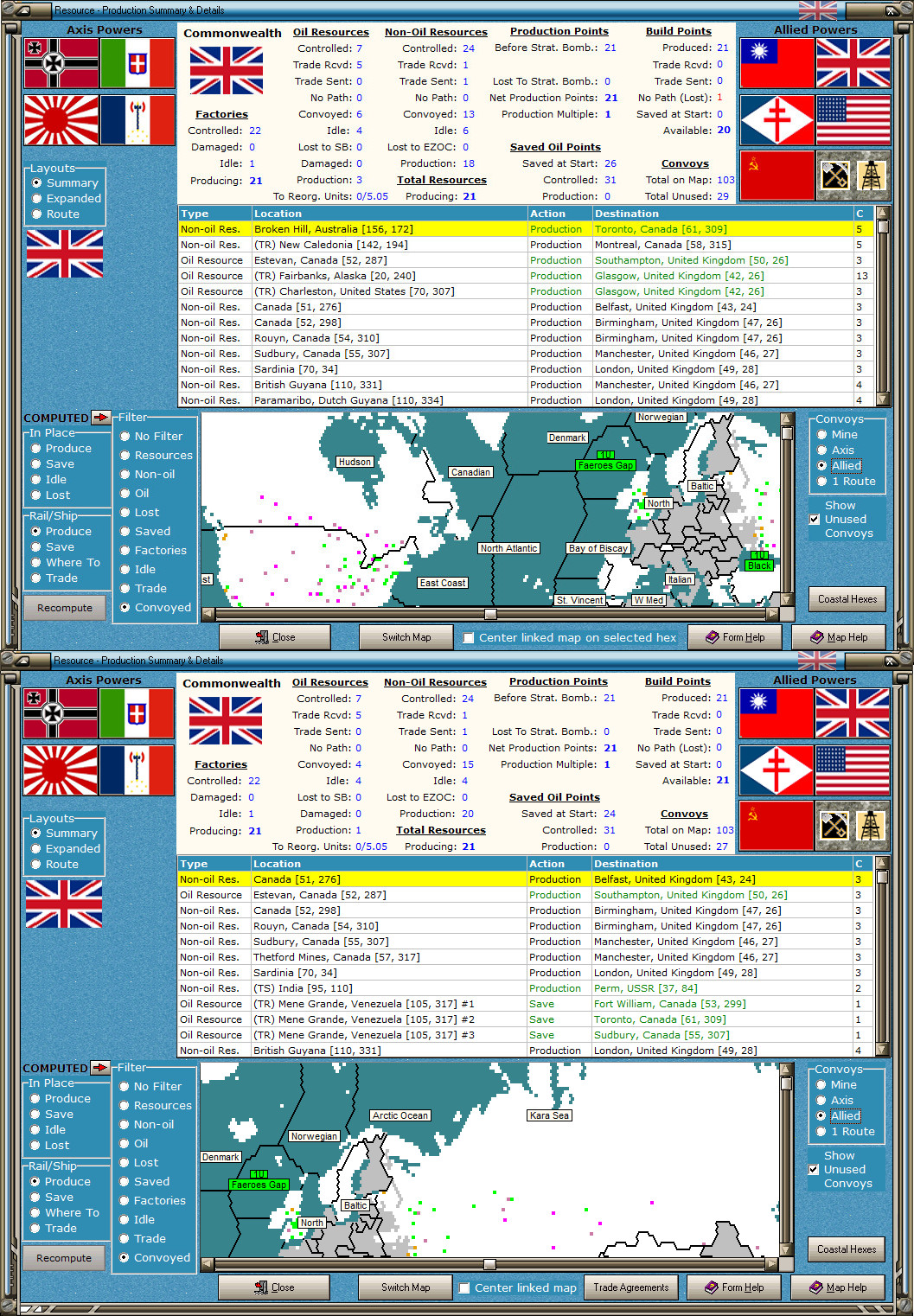Select the USA flag in lower window
Image resolution: width=914 pixels, height=1316 pixels.
click(852, 770)
